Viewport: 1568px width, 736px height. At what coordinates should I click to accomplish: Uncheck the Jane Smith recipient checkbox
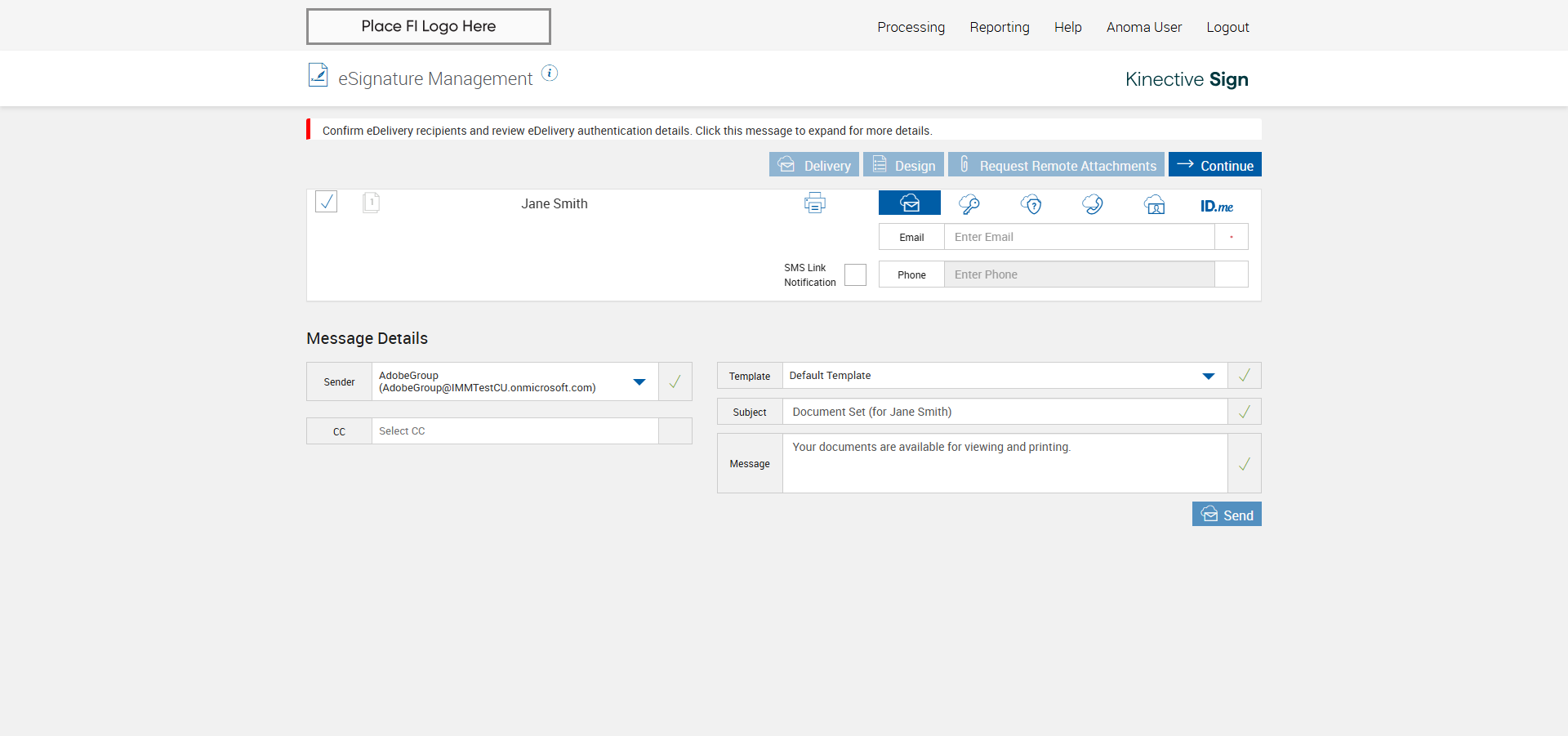click(327, 202)
